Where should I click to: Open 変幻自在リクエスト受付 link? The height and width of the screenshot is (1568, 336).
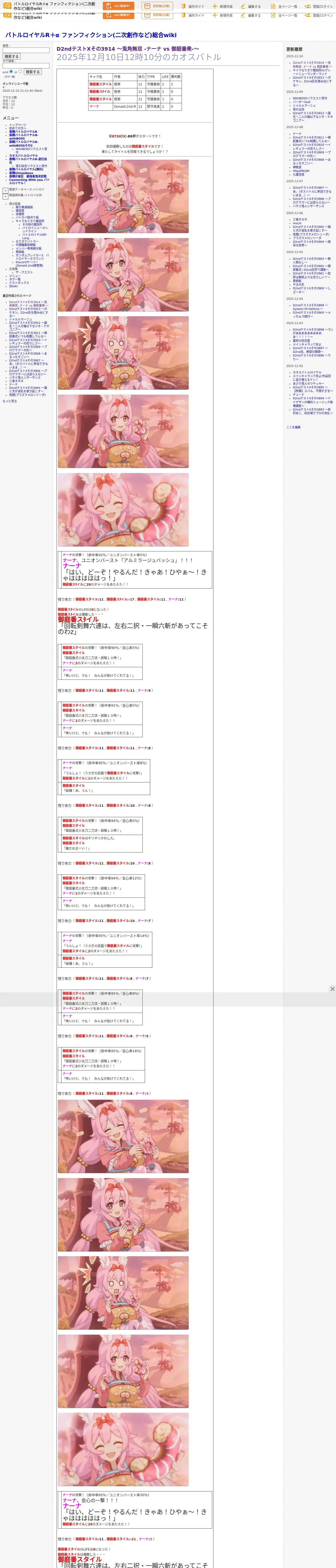[x=31, y=166]
